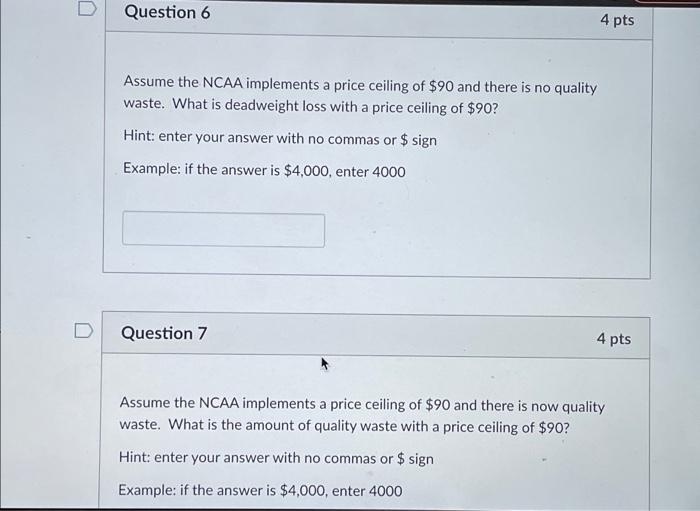This screenshot has height=511, width=700.
Task: Click the word NCAA in Question 7 prompt
Action: click(219, 403)
